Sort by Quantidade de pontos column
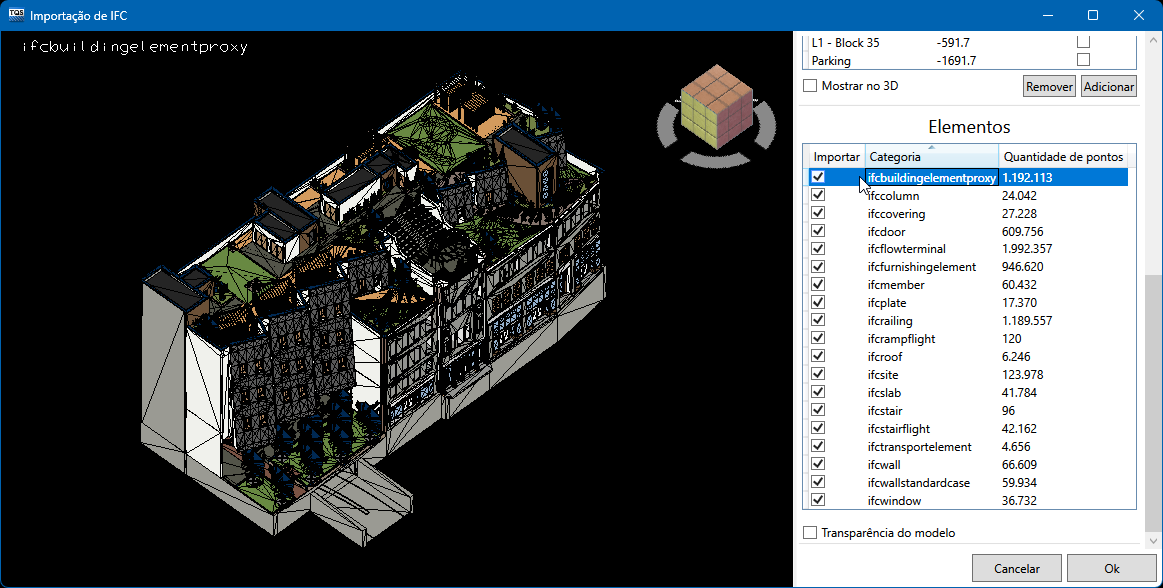The height and width of the screenshot is (588, 1163). [1063, 157]
